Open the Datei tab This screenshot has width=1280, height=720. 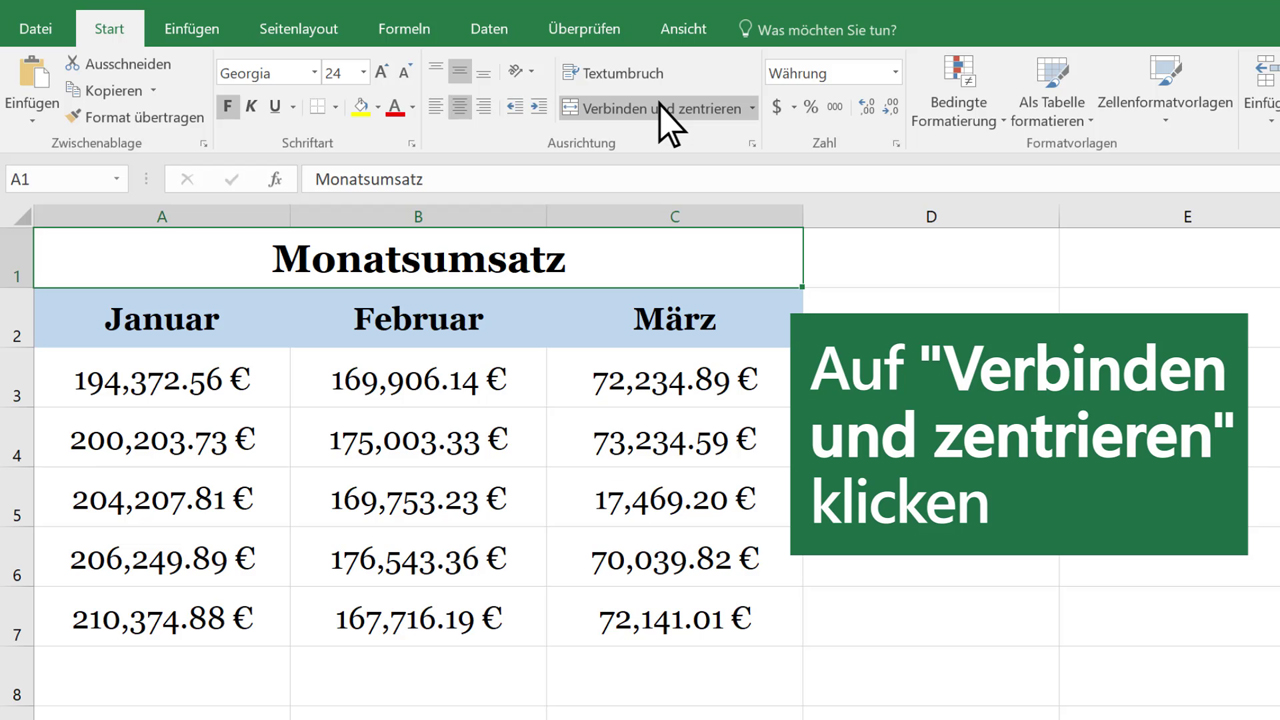(x=35, y=29)
